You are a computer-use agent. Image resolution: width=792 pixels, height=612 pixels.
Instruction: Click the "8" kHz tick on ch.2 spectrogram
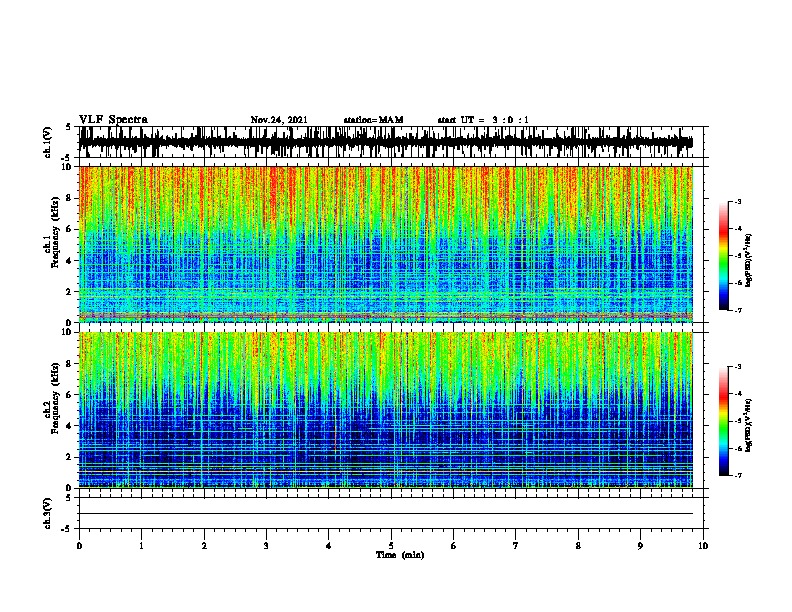(70, 364)
